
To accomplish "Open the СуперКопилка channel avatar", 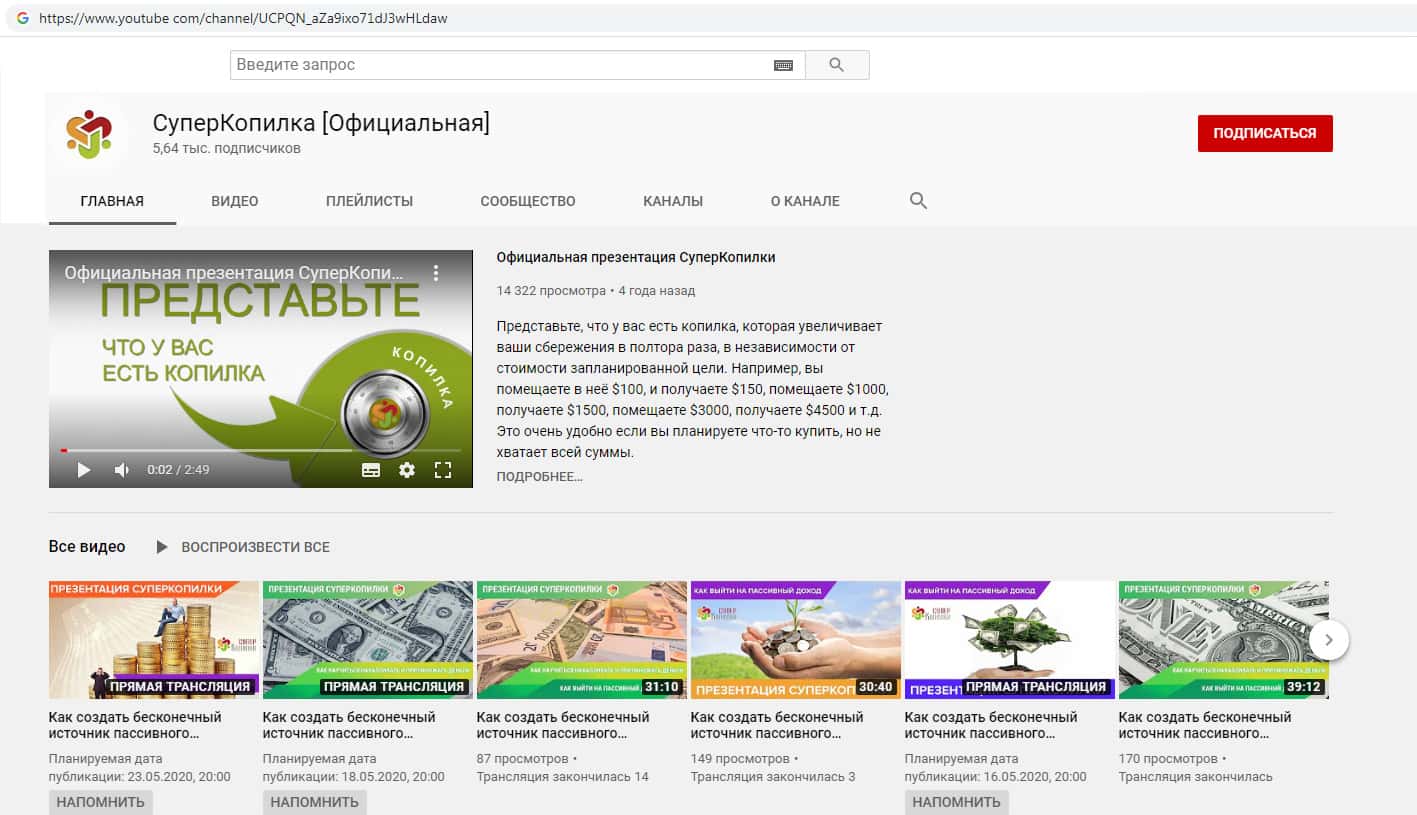I will pos(89,134).
